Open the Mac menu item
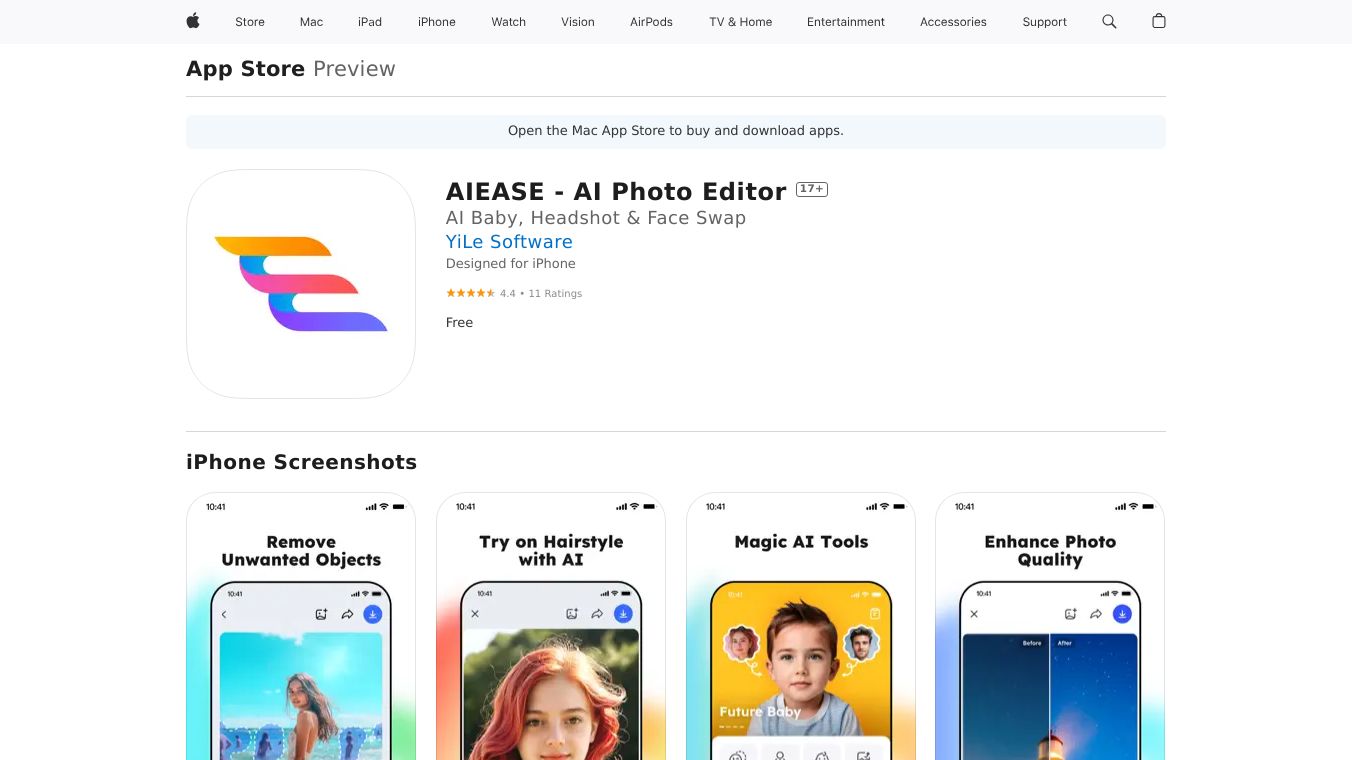Image resolution: width=1352 pixels, height=760 pixels. (x=312, y=22)
